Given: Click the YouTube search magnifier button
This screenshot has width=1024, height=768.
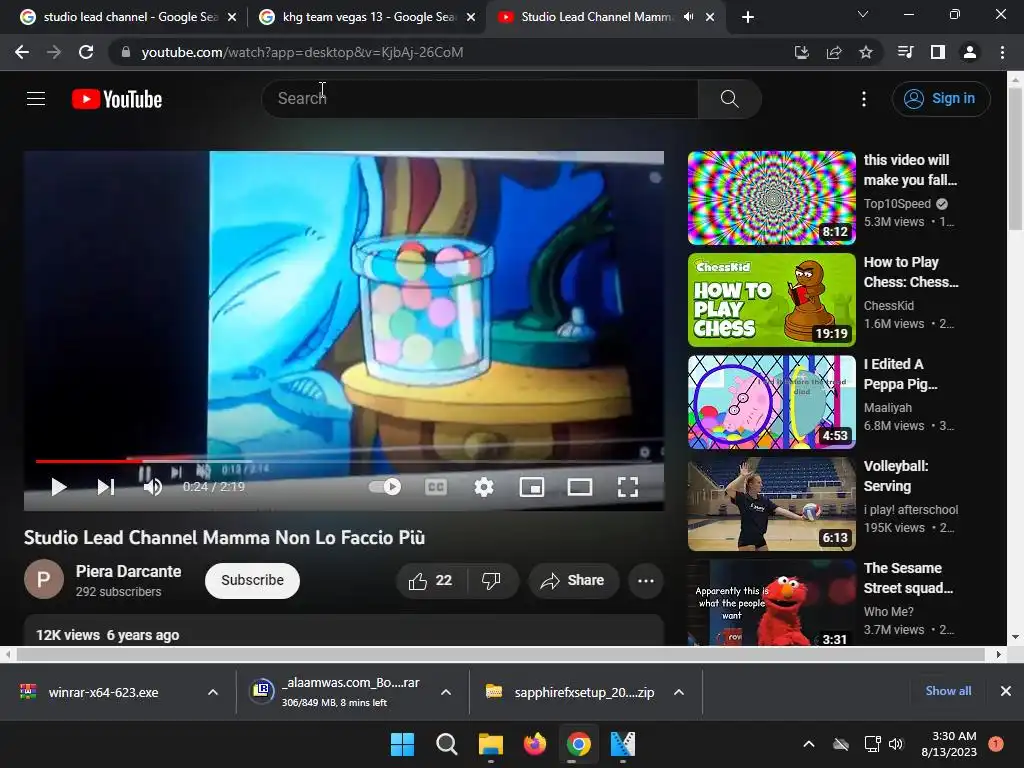Looking at the screenshot, I should pyautogui.click(x=729, y=99).
